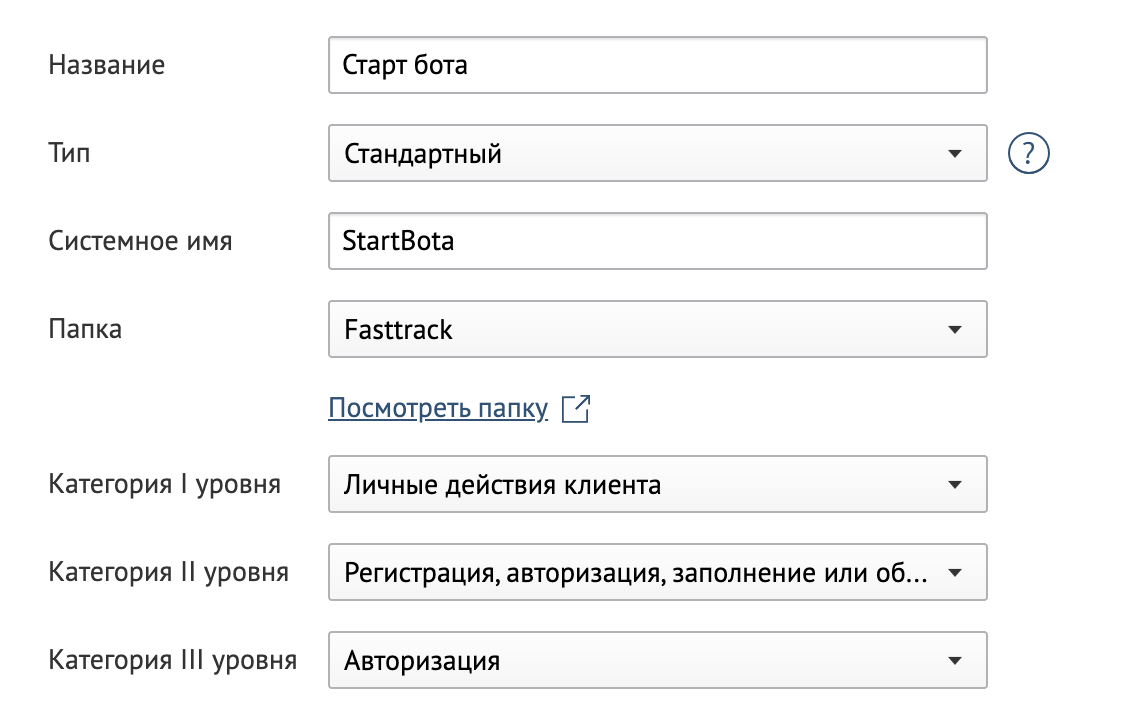The width and height of the screenshot is (1142, 710).
Task: Expand the Папка dropdown showing Fasttrack
Action: [657, 329]
